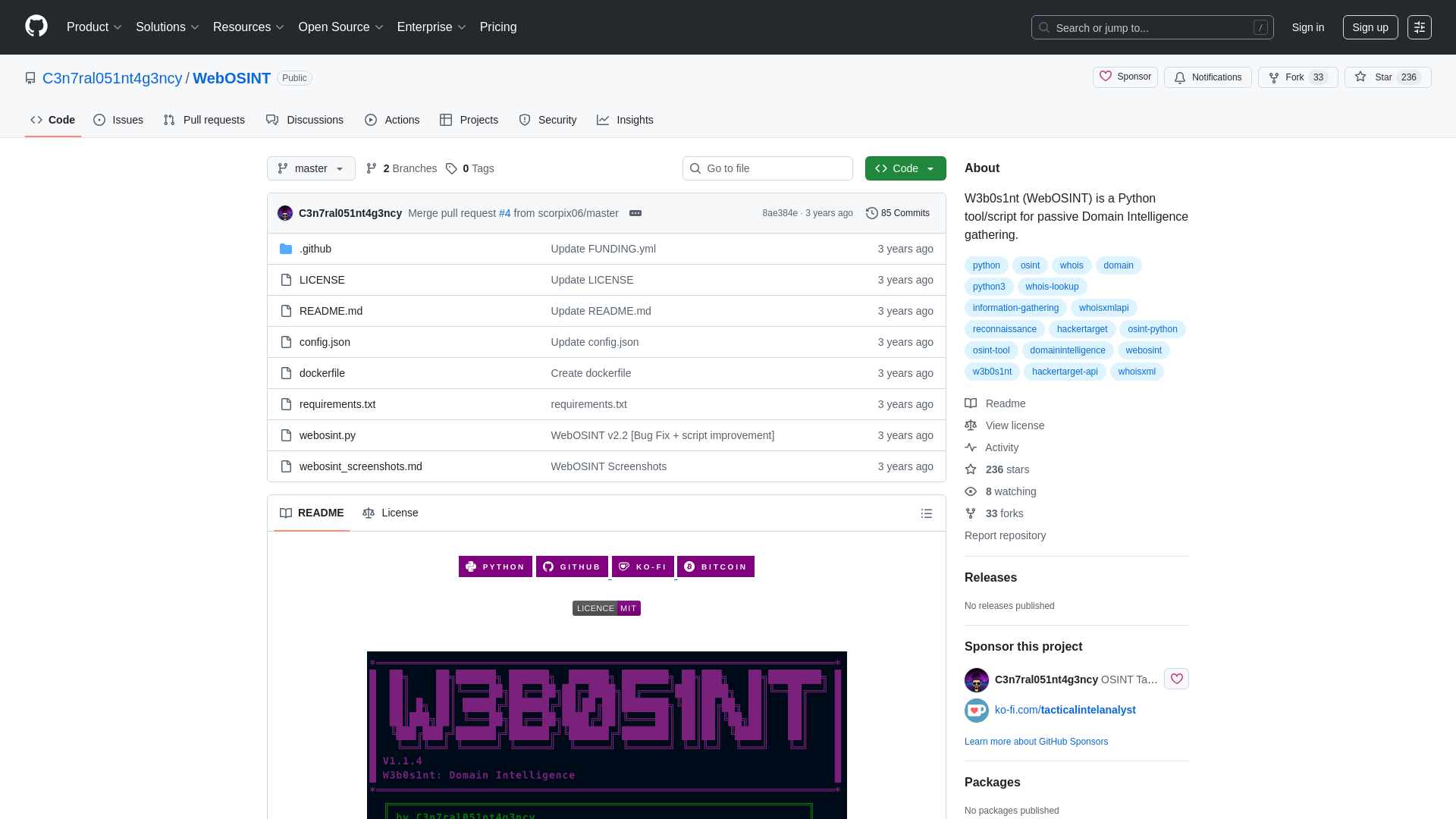The image size is (1456, 819).
Task: Open the command palette icon next to Sign up
Action: (1420, 27)
